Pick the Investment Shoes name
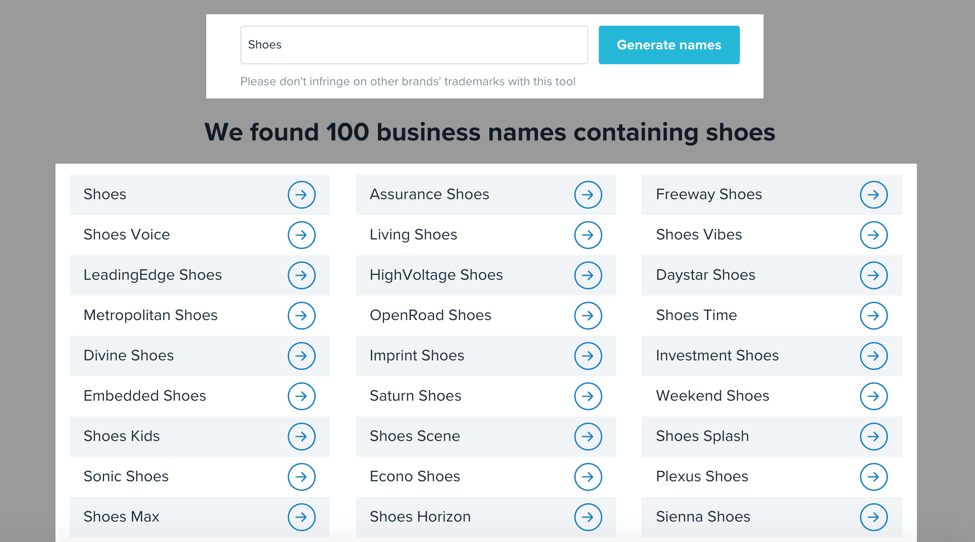 tap(718, 356)
